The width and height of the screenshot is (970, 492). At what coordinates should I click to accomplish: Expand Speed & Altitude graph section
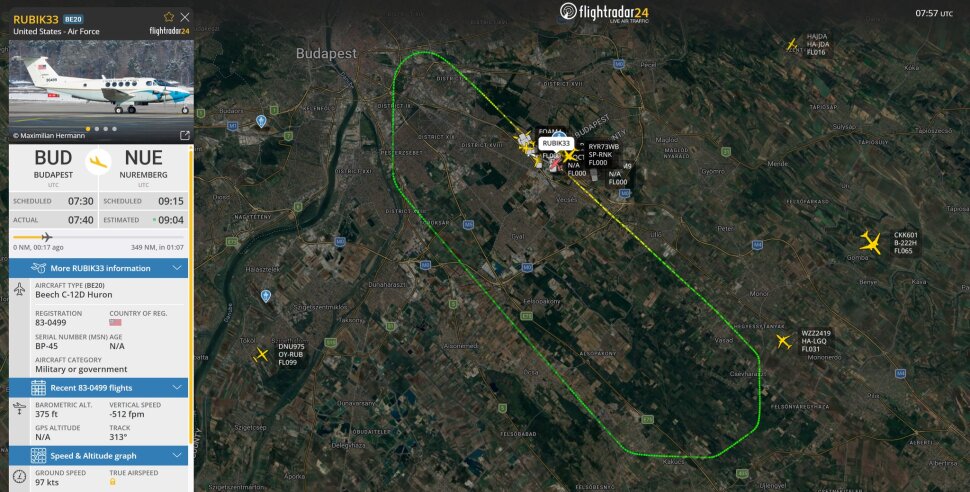tap(98, 455)
